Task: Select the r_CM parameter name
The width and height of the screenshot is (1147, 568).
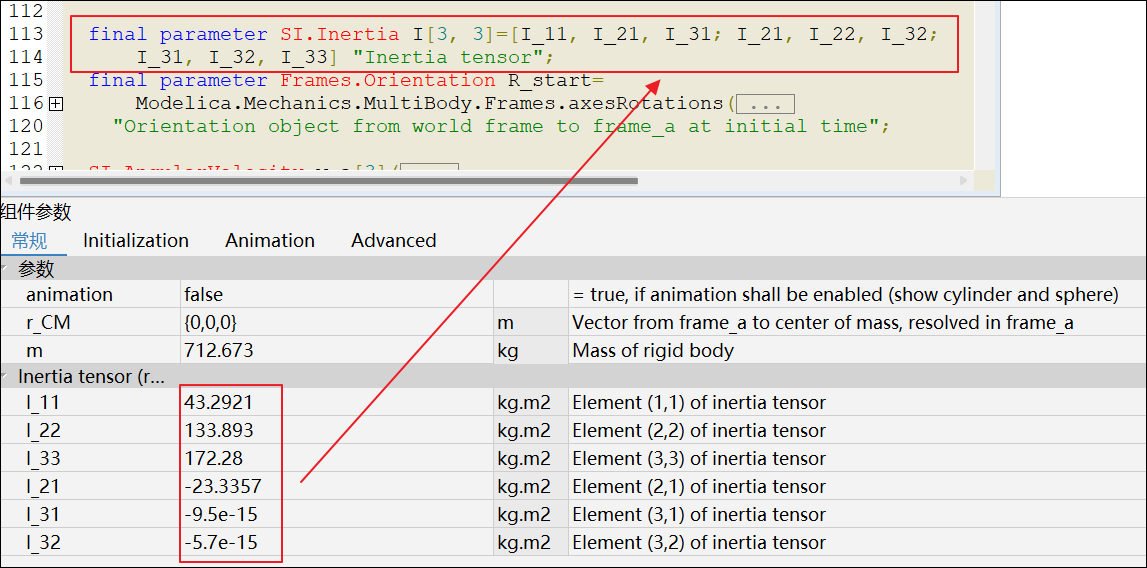Action: [48, 322]
